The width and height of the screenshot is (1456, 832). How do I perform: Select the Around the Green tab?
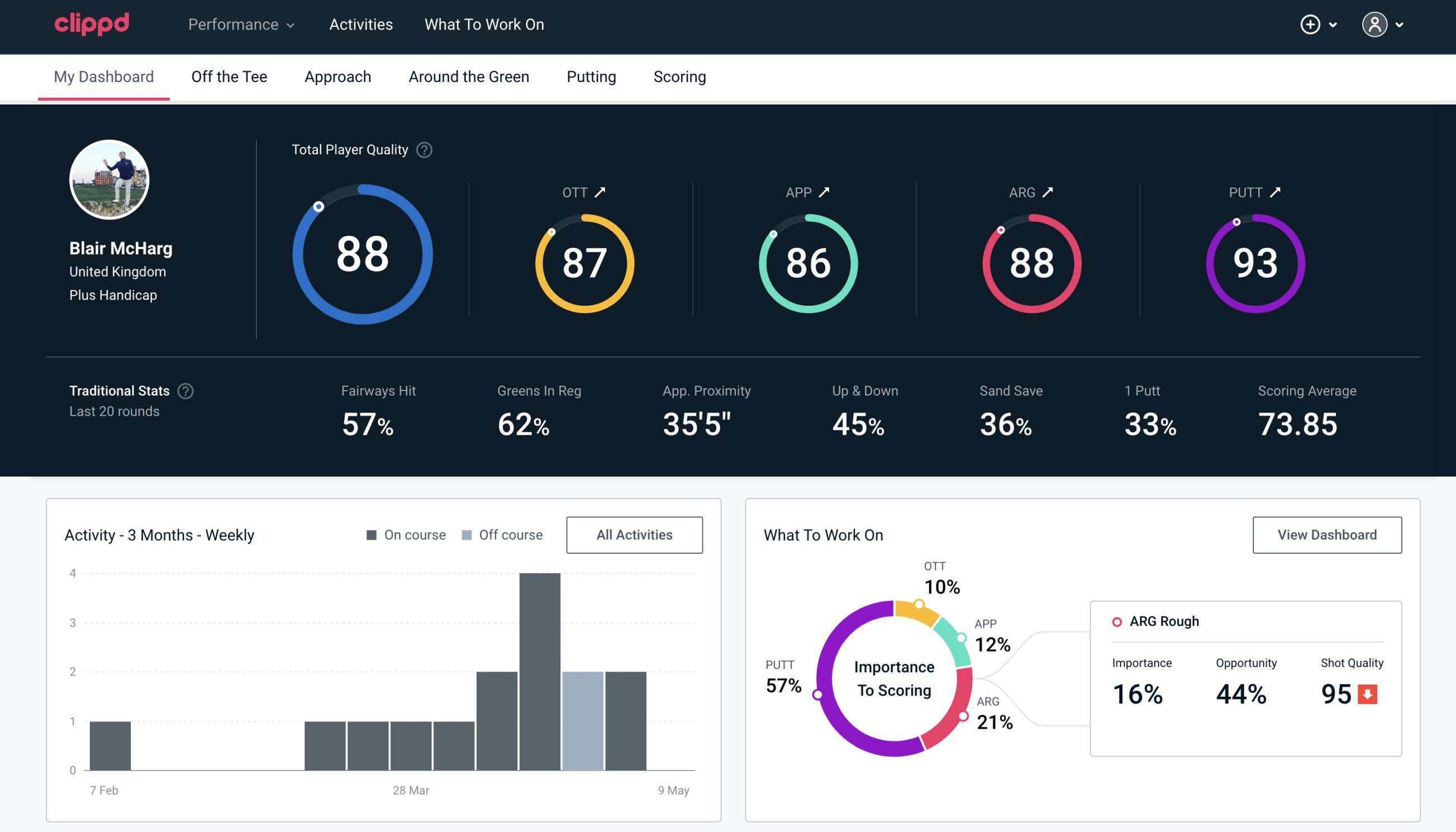(469, 76)
